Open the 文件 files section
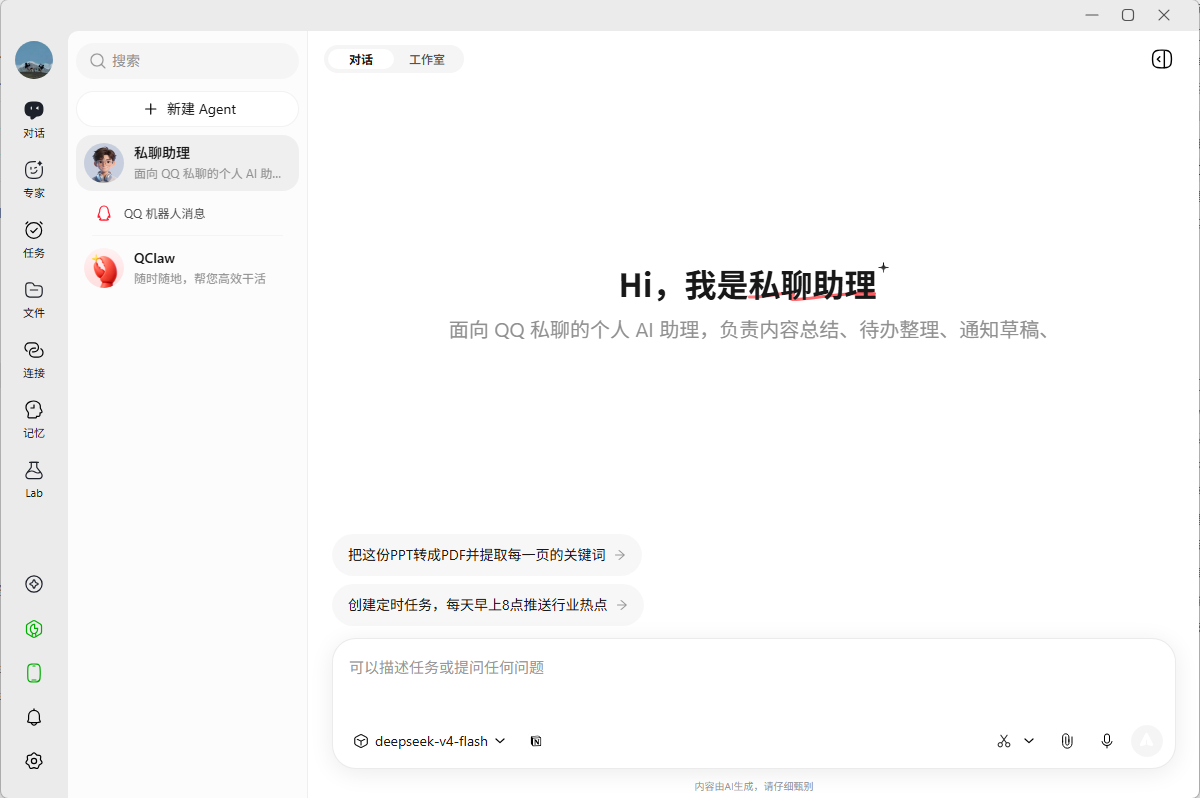This screenshot has width=1200, height=798. (34, 299)
